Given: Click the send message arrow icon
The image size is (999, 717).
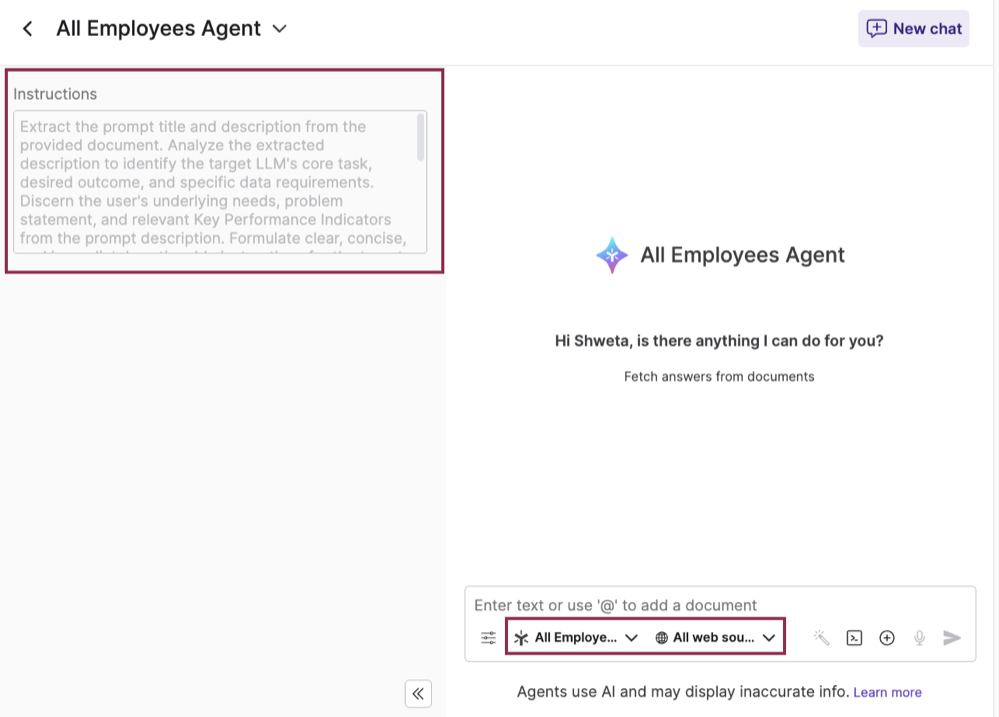Looking at the screenshot, I should [x=952, y=637].
